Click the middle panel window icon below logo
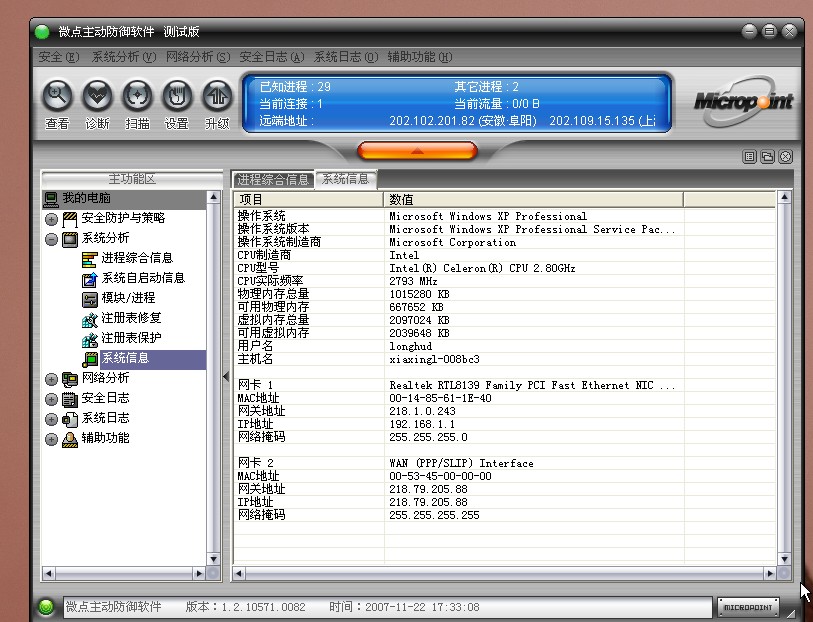This screenshot has height=622, width=813. click(x=767, y=157)
